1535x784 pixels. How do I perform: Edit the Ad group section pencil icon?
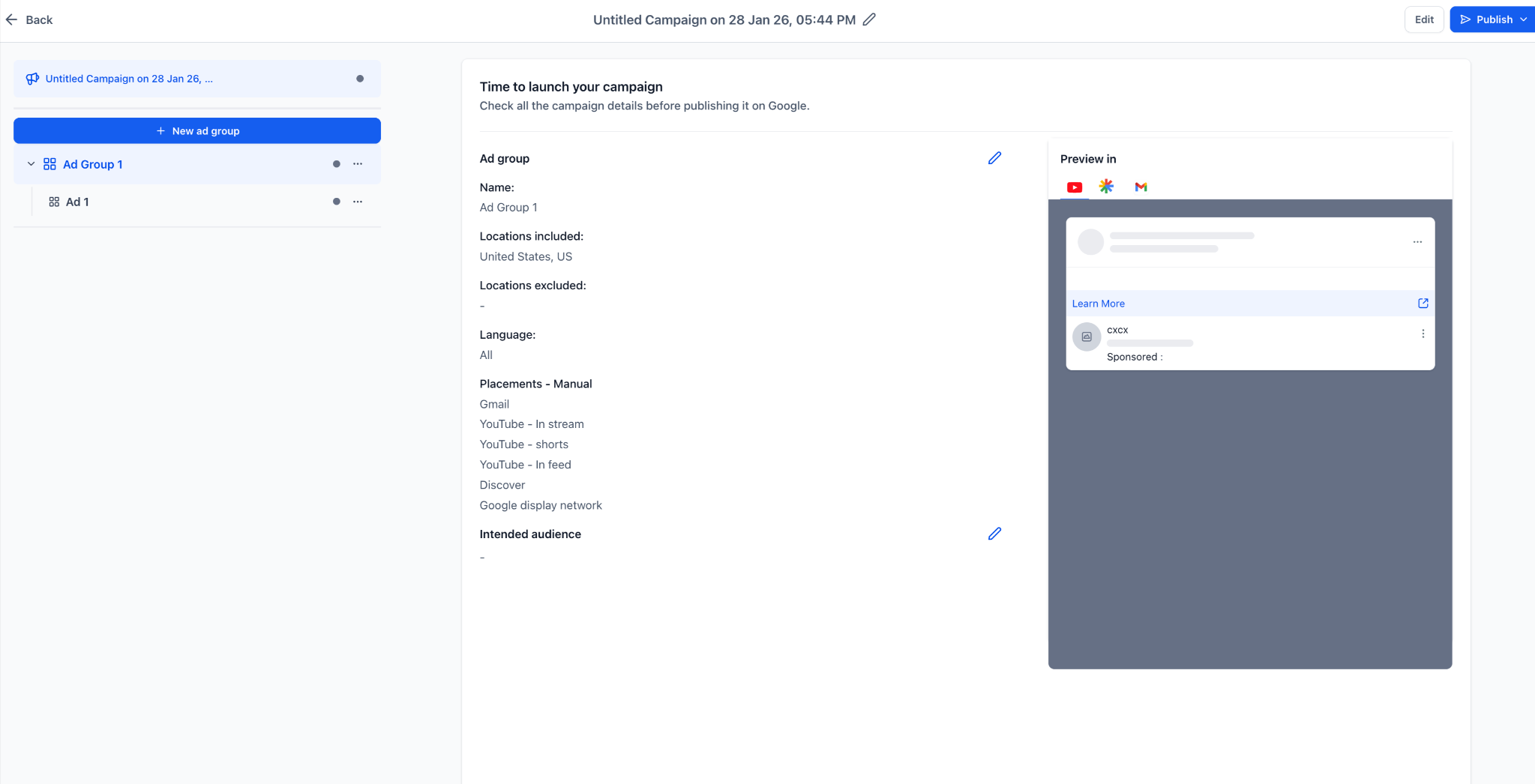coord(994,158)
